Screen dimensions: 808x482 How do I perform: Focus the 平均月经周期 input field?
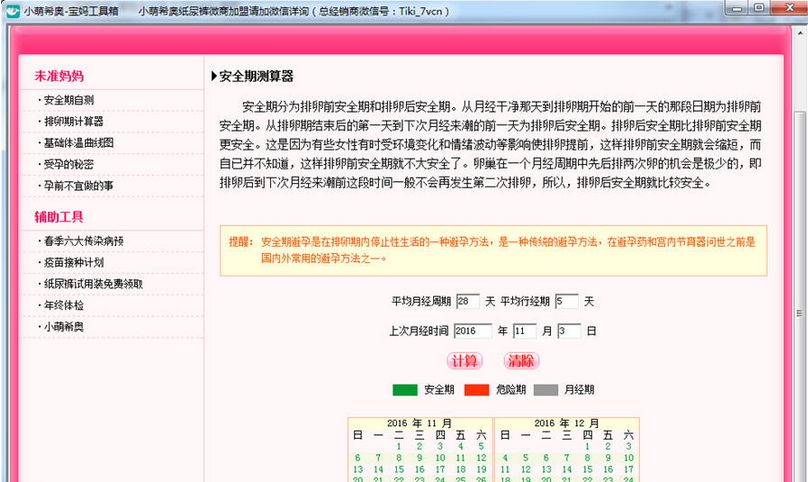pyautogui.click(x=468, y=302)
